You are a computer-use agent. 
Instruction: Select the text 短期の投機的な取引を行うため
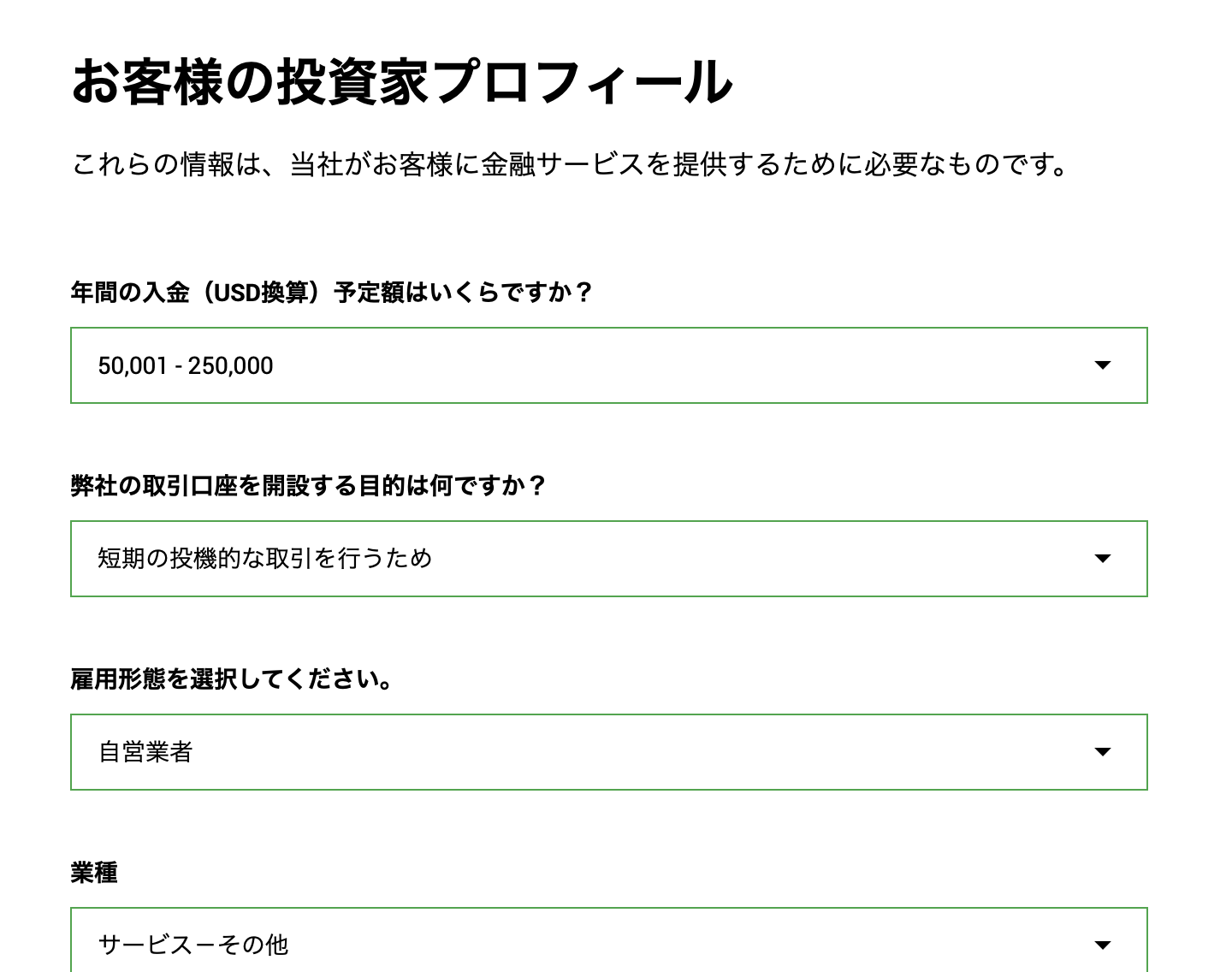(264, 559)
